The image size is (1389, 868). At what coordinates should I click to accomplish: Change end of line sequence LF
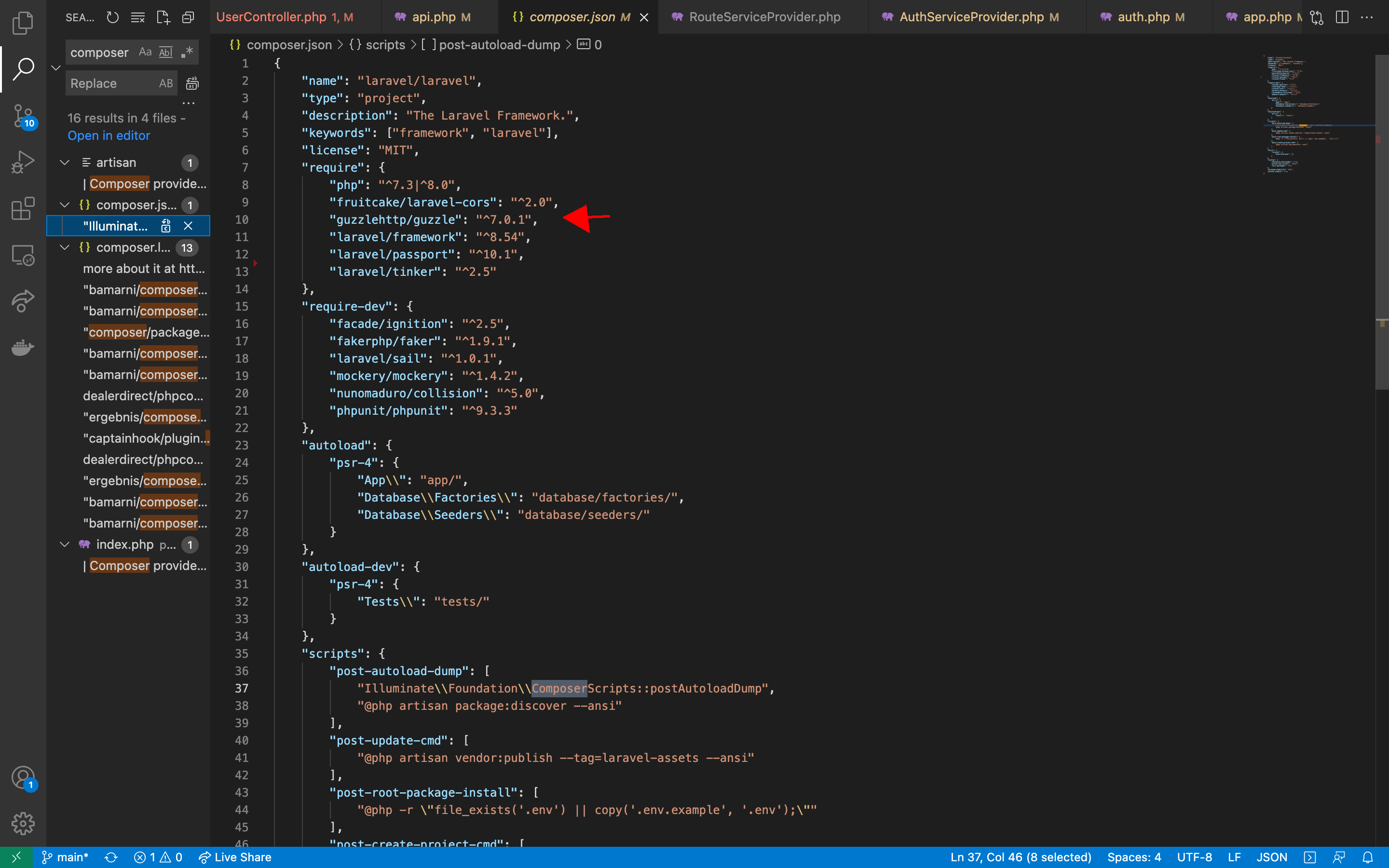pyautogui.click(x=1234, y=857)
